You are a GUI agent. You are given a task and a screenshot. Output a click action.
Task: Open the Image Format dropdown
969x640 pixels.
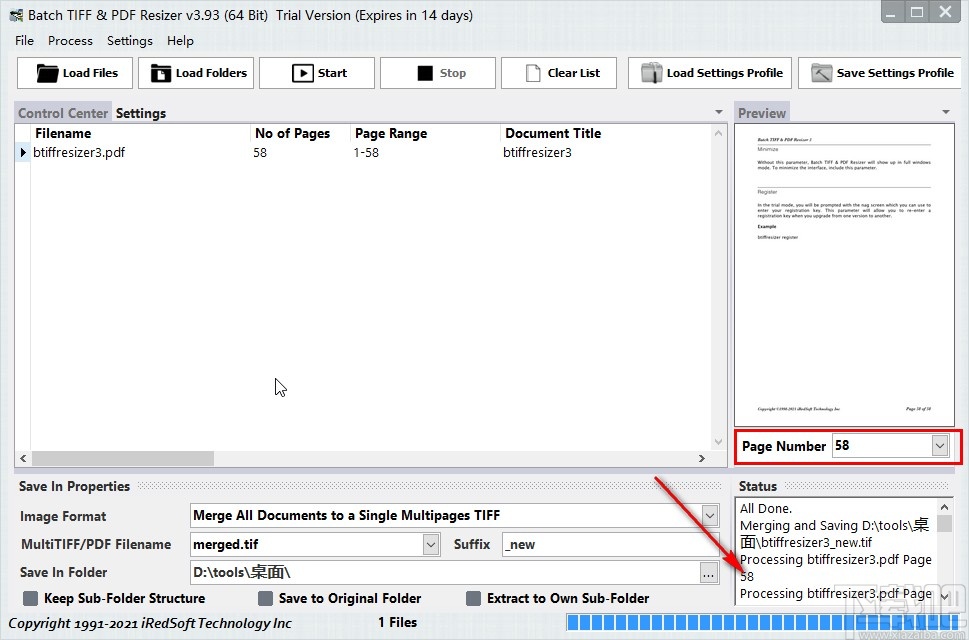click(710, 516)
